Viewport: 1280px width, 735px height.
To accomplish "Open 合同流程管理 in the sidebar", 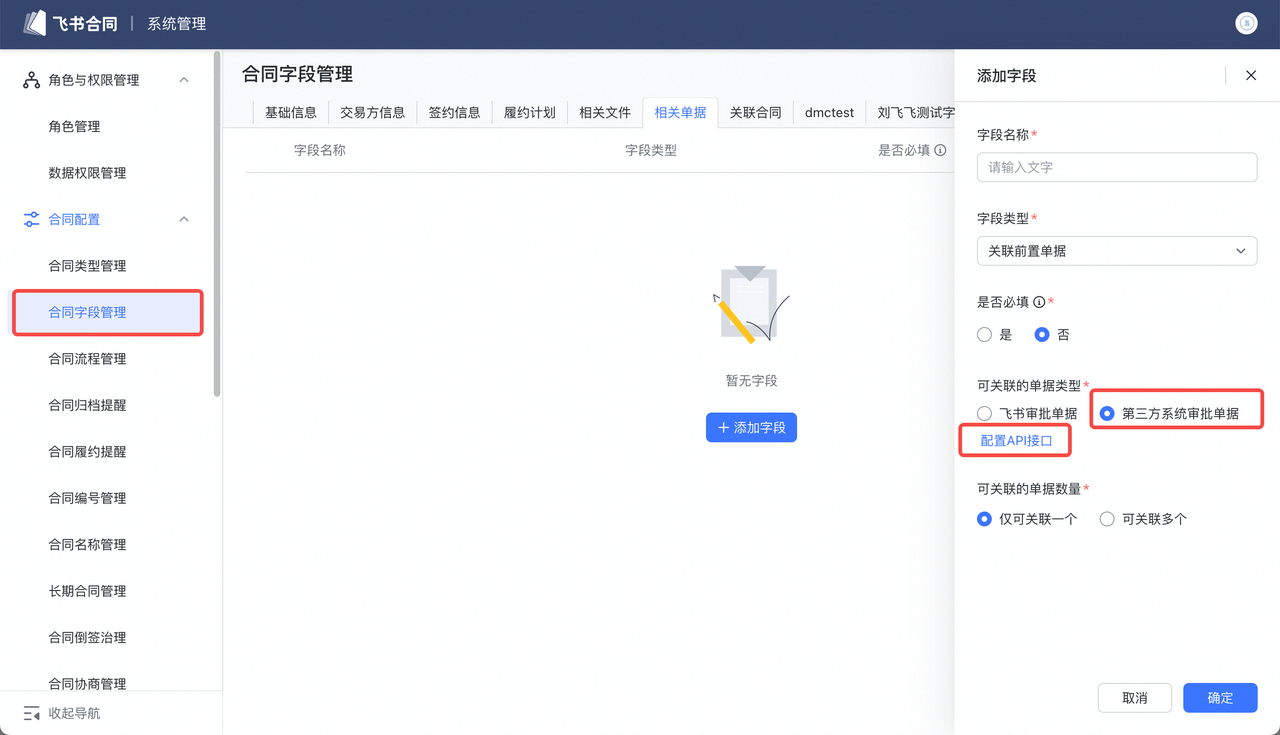I will click(x=88, y=359).
